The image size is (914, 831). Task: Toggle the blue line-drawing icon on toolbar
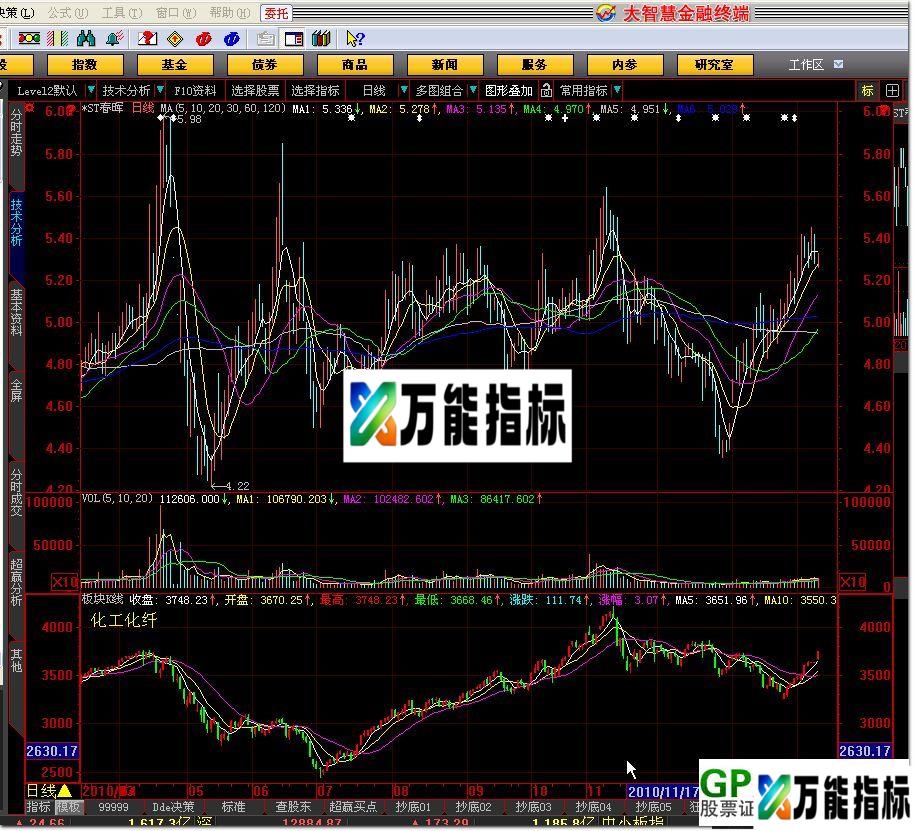click(230, 38)
